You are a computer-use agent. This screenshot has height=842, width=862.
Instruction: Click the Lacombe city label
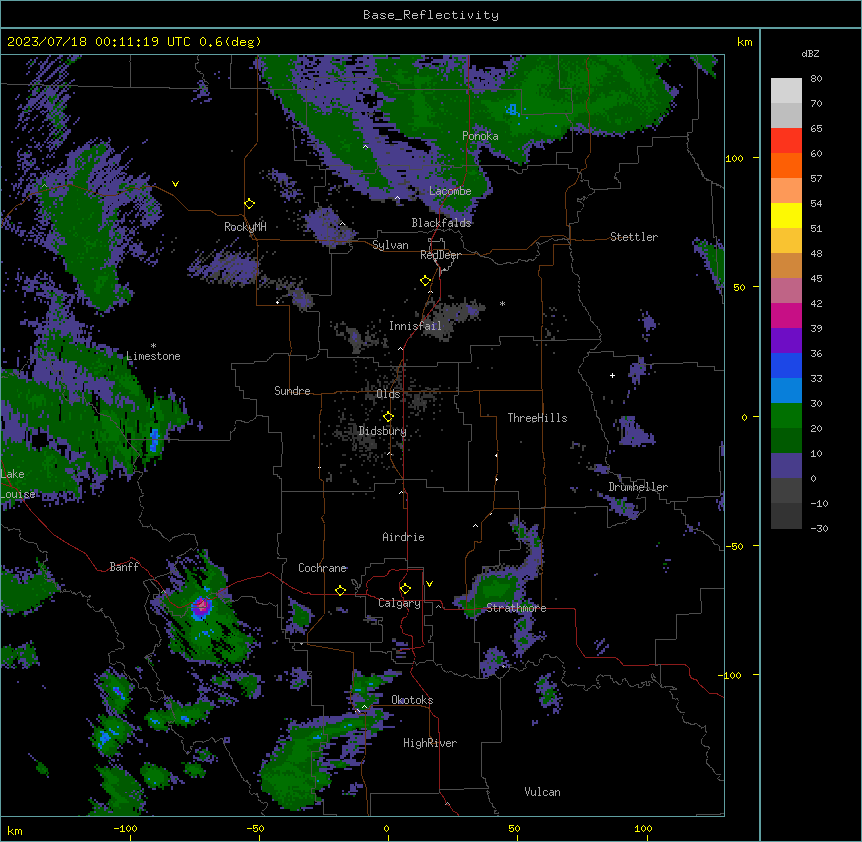tap(450, 191)
